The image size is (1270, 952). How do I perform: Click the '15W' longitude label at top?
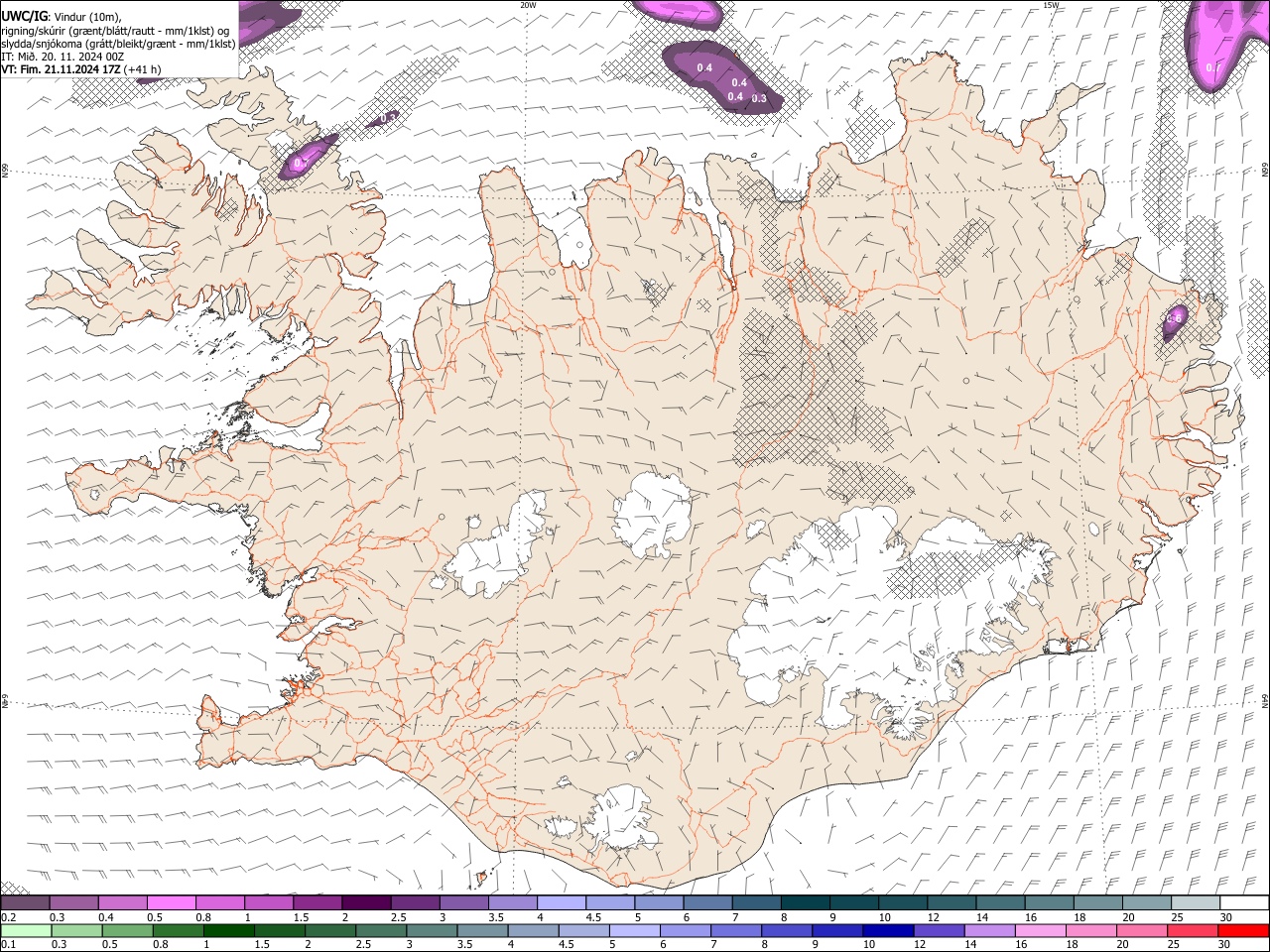1051,5
